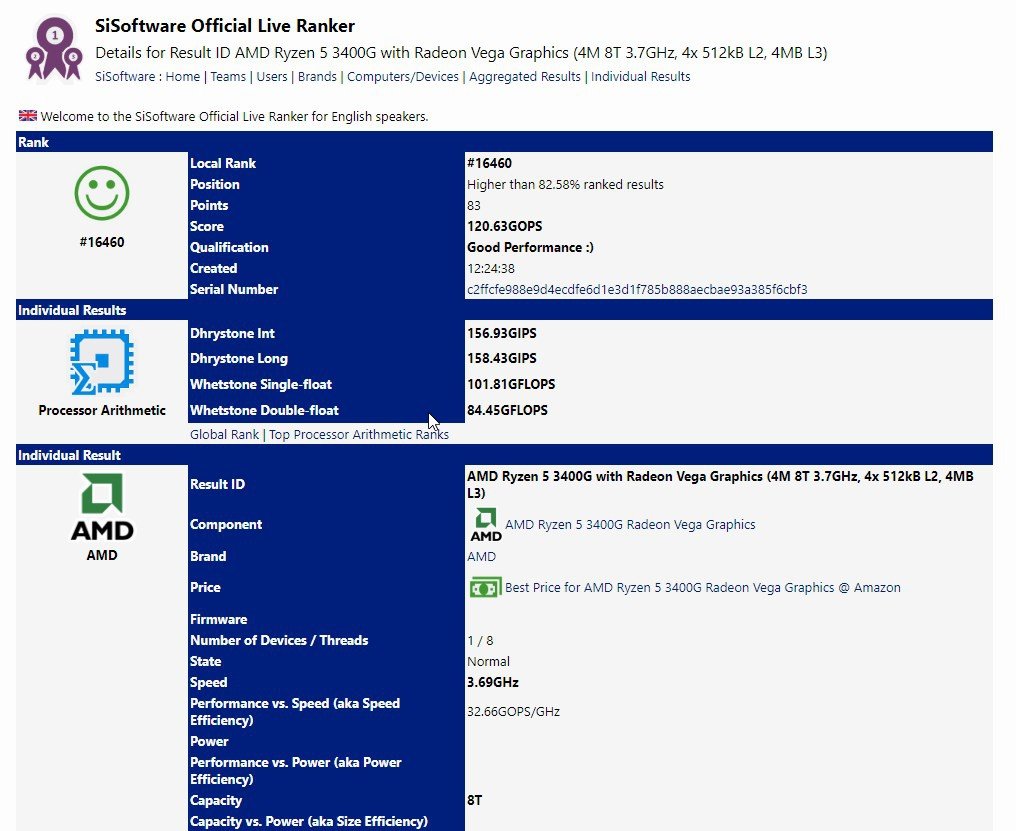The height and width of the screenshot is (831, 1016).
Task: Click the large AMD brand logo
Action: (x=102, y=507)
